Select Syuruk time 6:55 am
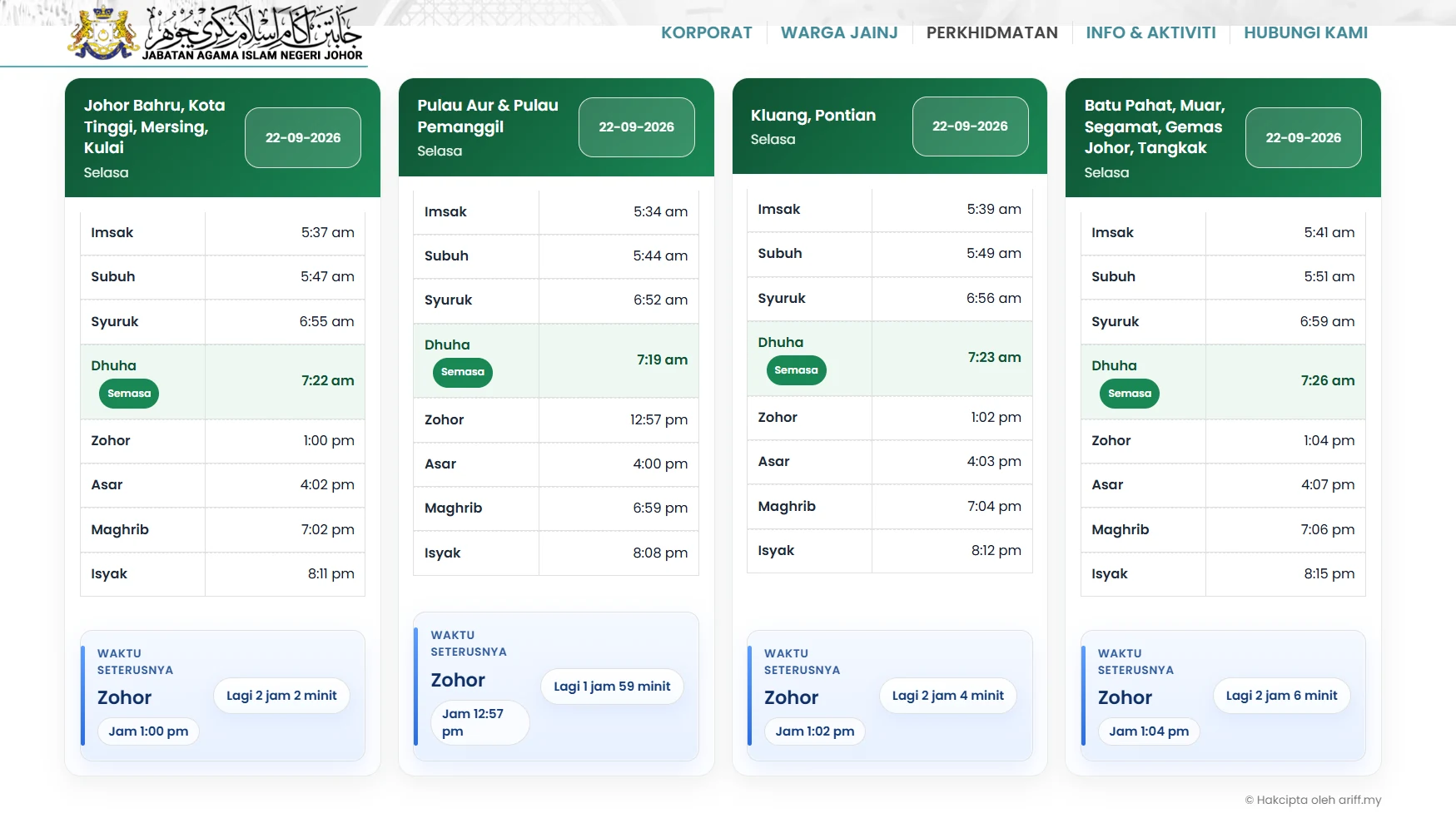 327,321
